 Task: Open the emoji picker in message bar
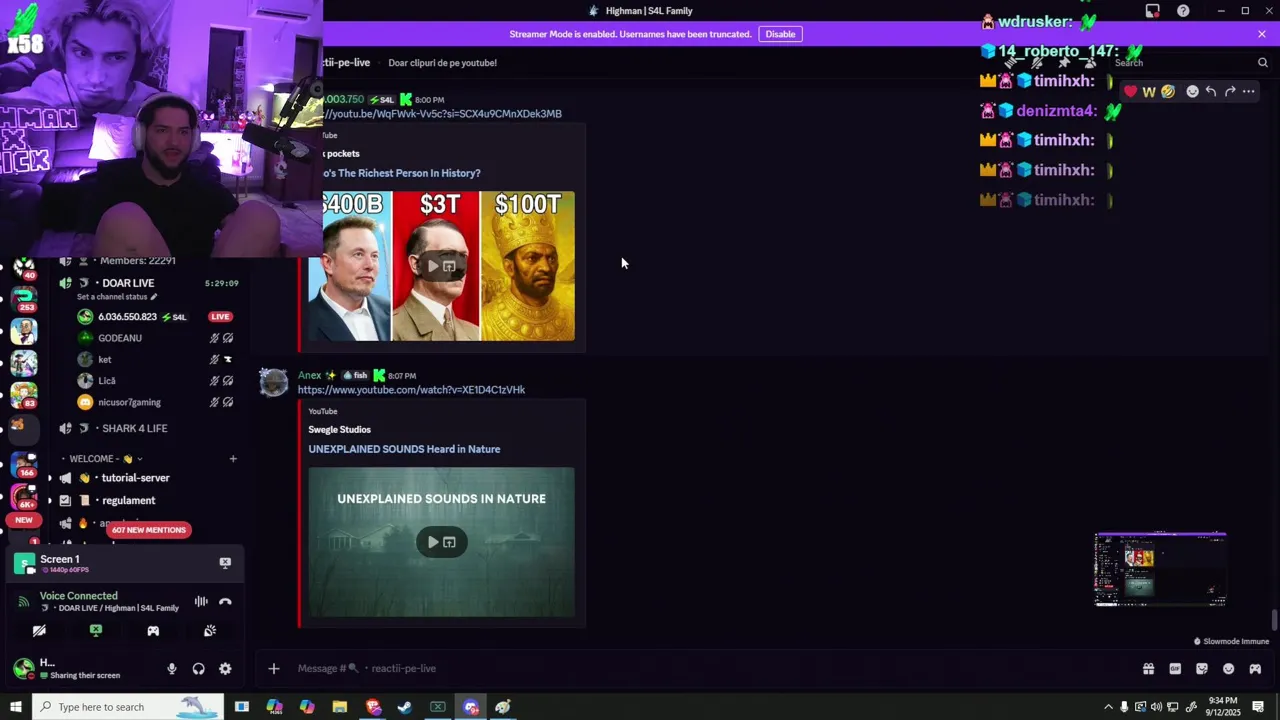1229,669
